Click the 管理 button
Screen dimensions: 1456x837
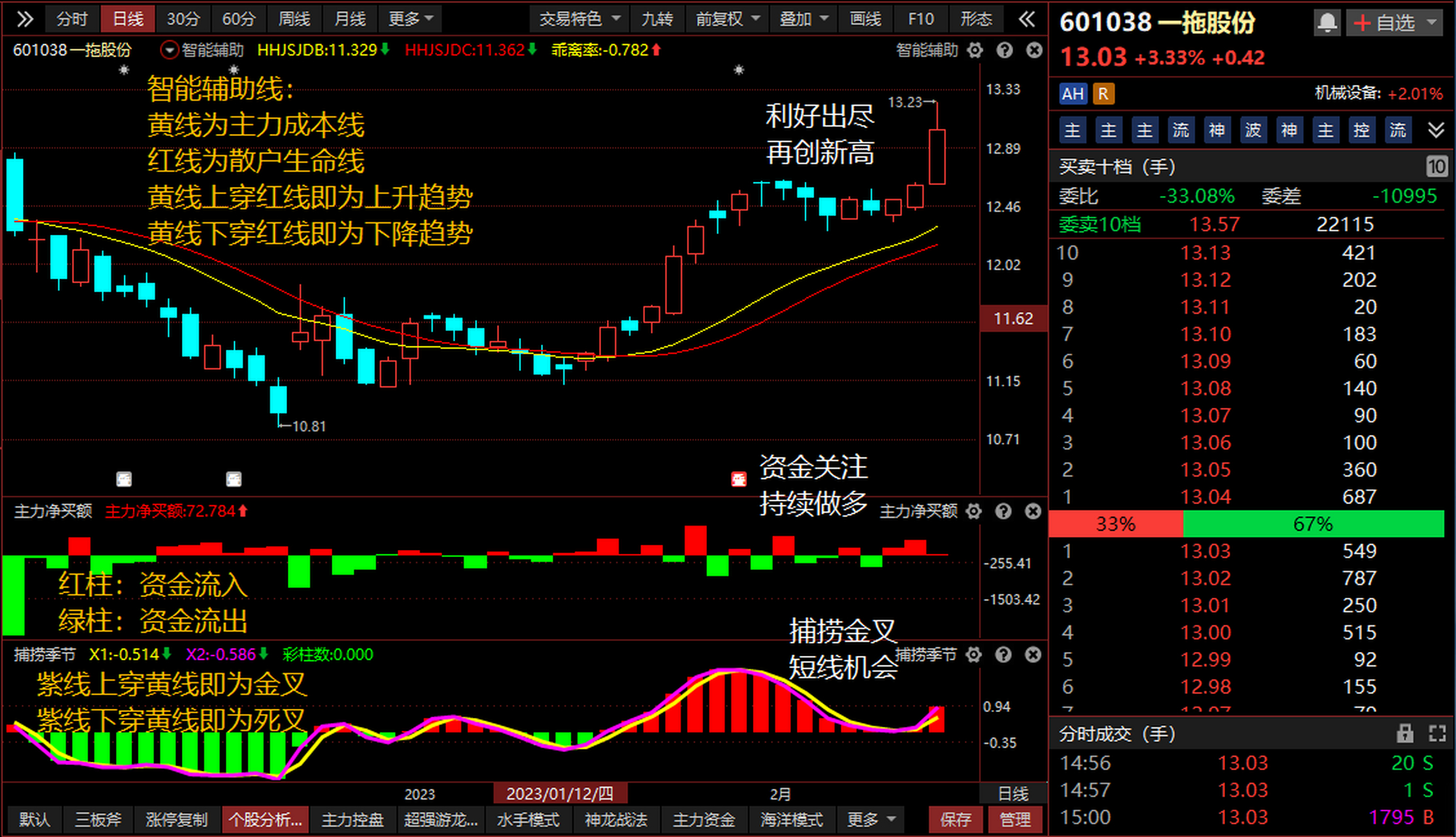1014,819
